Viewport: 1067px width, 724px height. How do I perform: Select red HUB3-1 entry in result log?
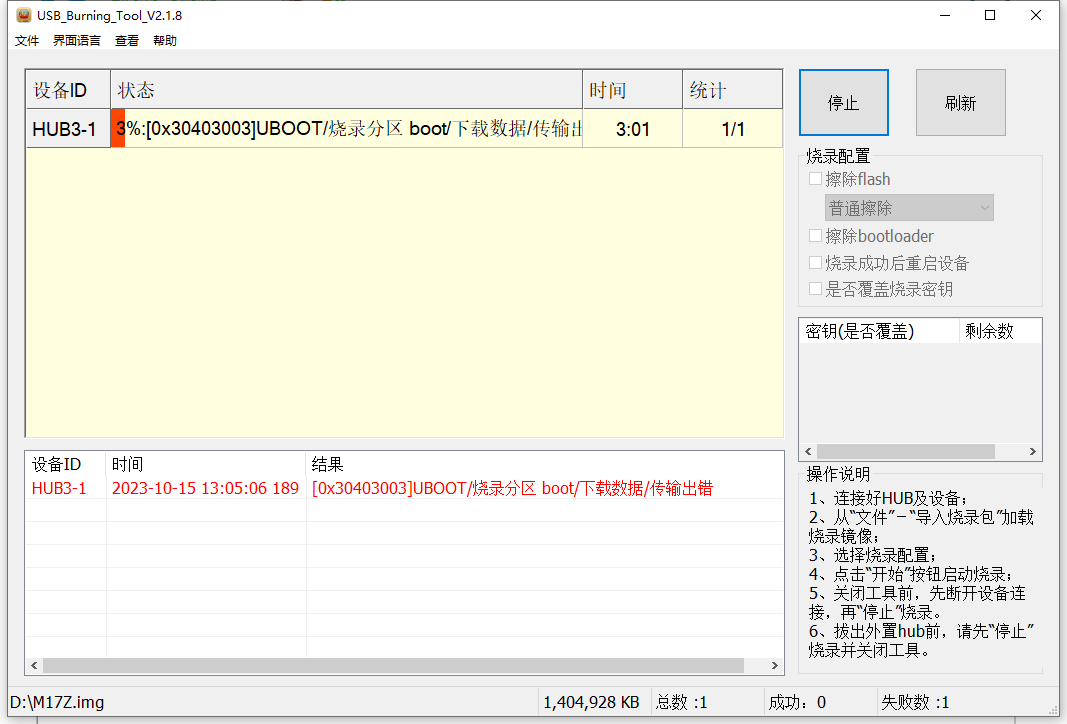[59, 488]
